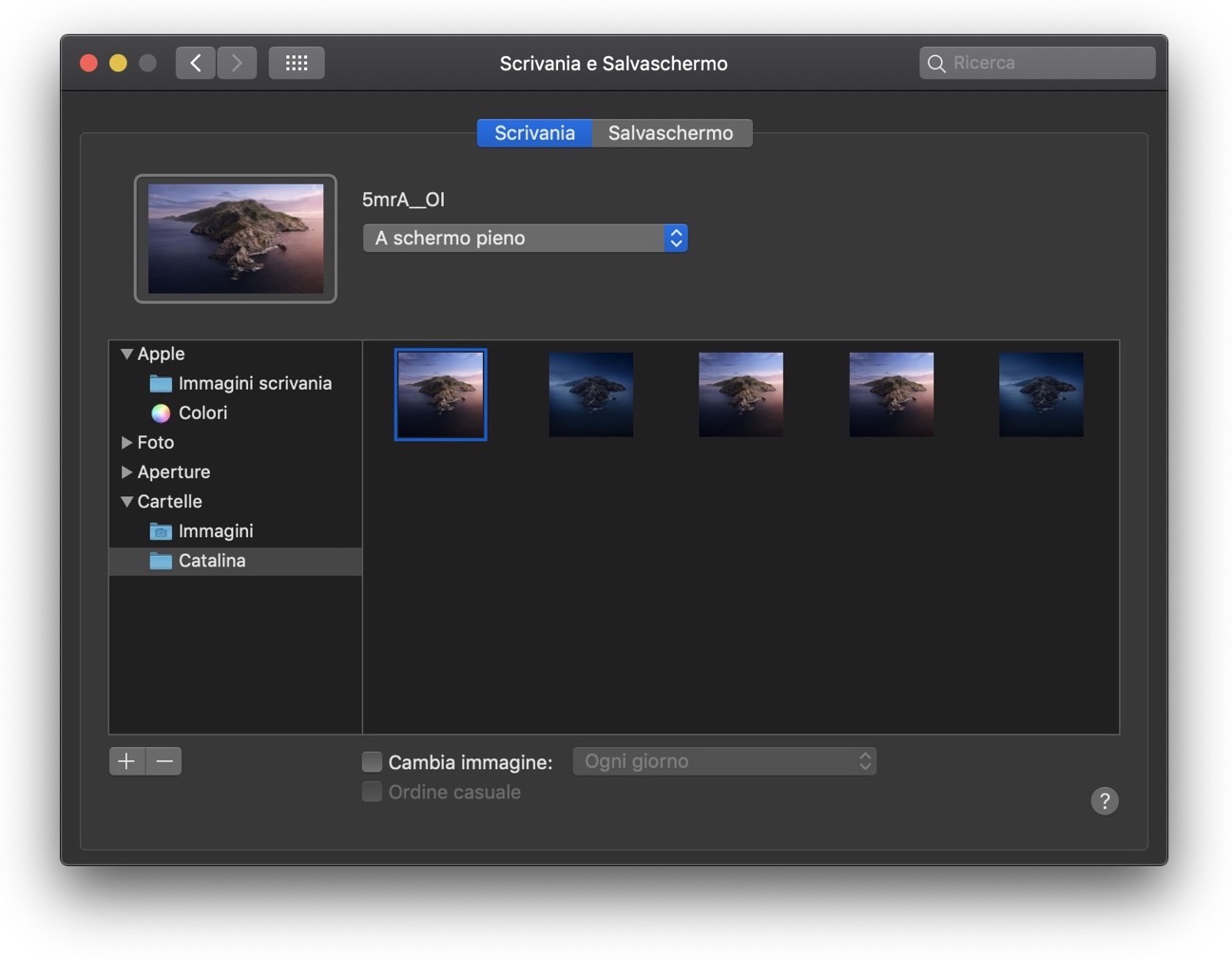Show all preferences with the grid icon

[x=297, y=63]
